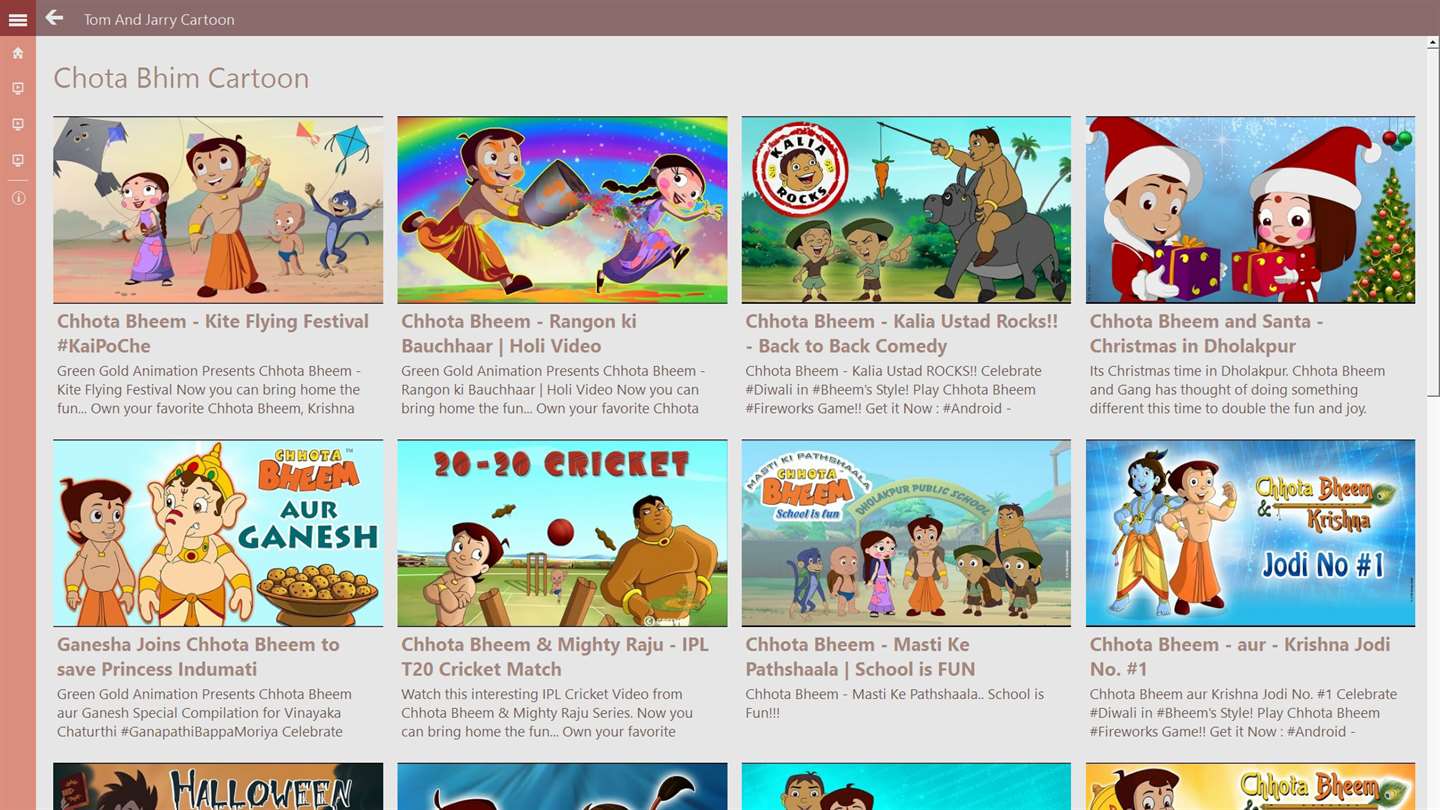The width and height of the screenshot is (1440, 810).
Task: Open video channel icon just above divider
Action: (x=18, y=161)
